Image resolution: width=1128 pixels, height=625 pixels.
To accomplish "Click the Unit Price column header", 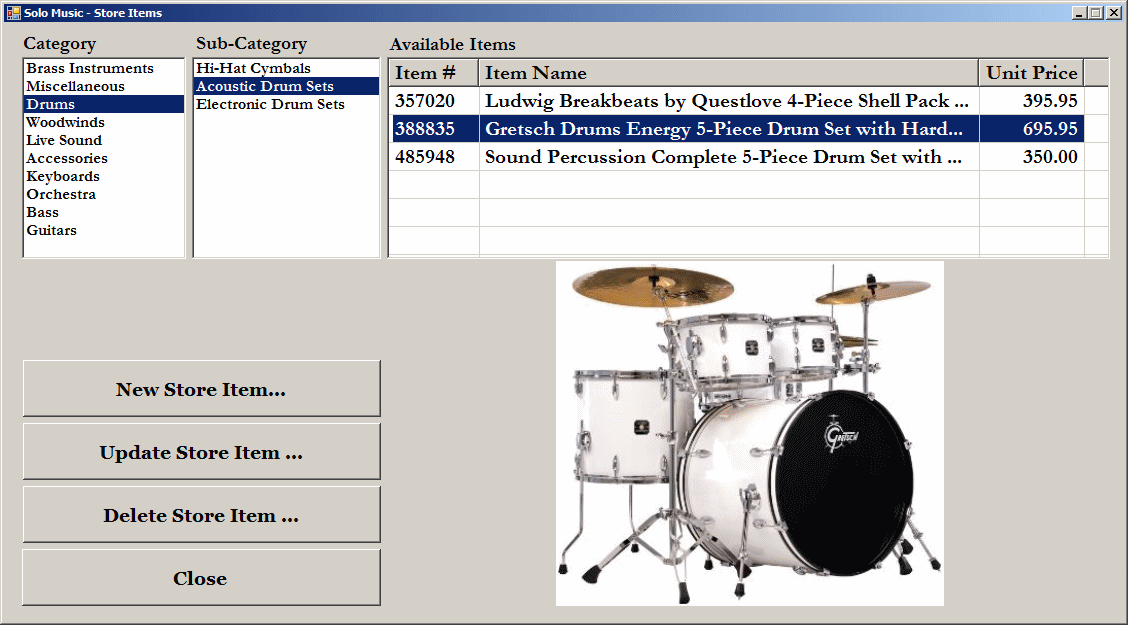I will [x=1032, y=73].
